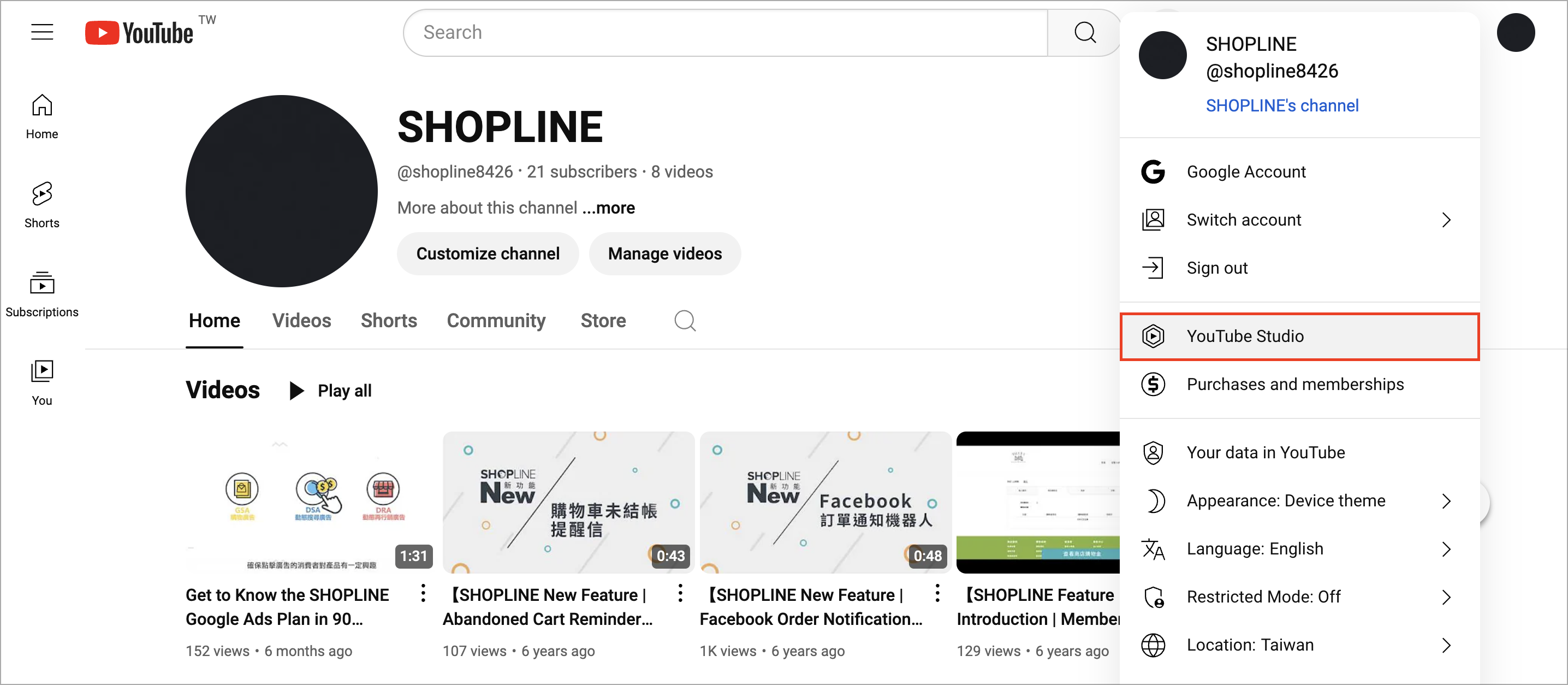
Task: Click the Switch account person icon
Action: [1153, 220]
